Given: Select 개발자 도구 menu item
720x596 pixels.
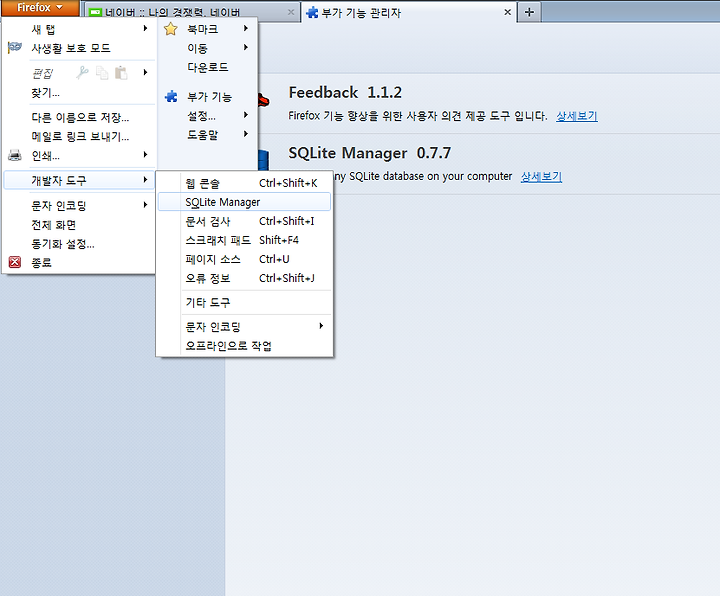Looking at the screenshot, I should (x=79, y=180).
